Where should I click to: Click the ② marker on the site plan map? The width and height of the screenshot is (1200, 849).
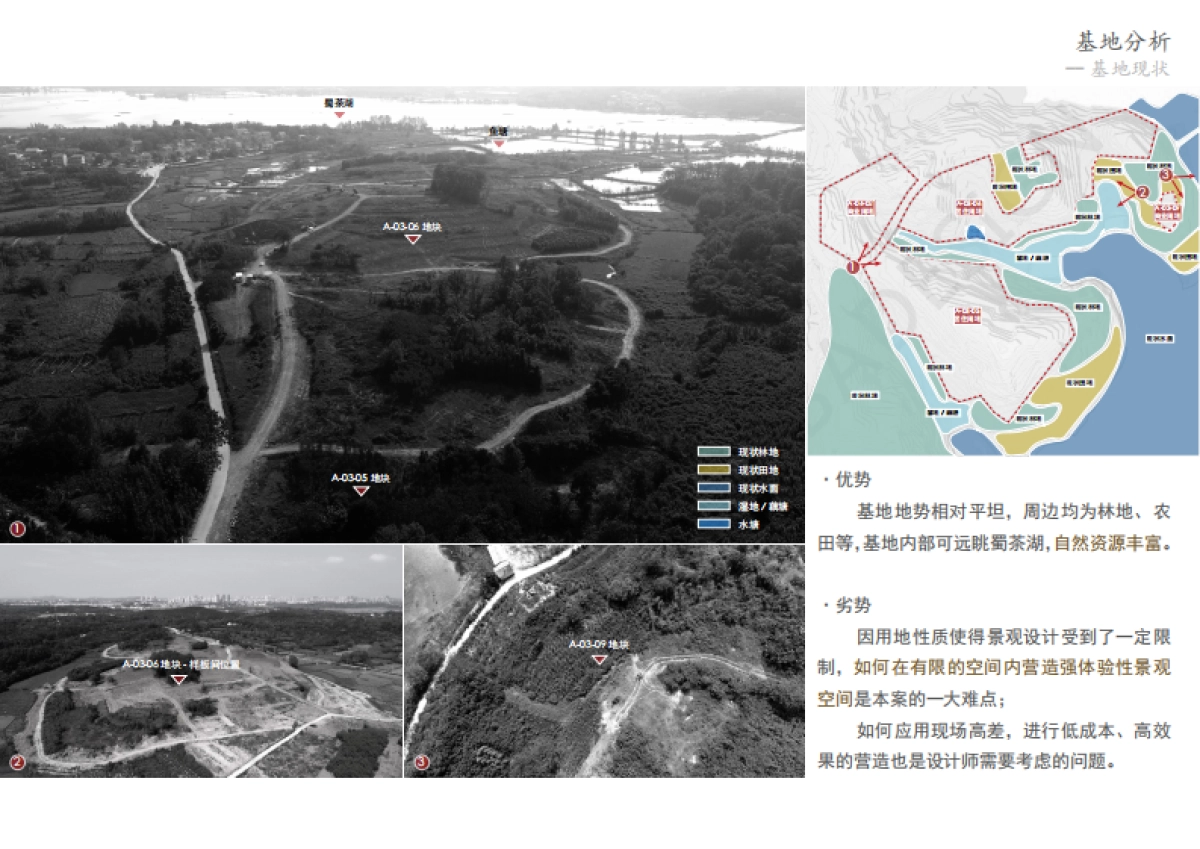[x=1143, y=192]
